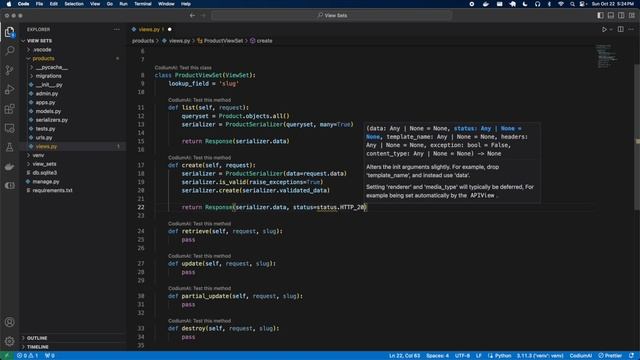Image resolution: width=640 pixels, height=360 pixels.
Task: Open the Testing flask icon view
Action: (9, 147)
